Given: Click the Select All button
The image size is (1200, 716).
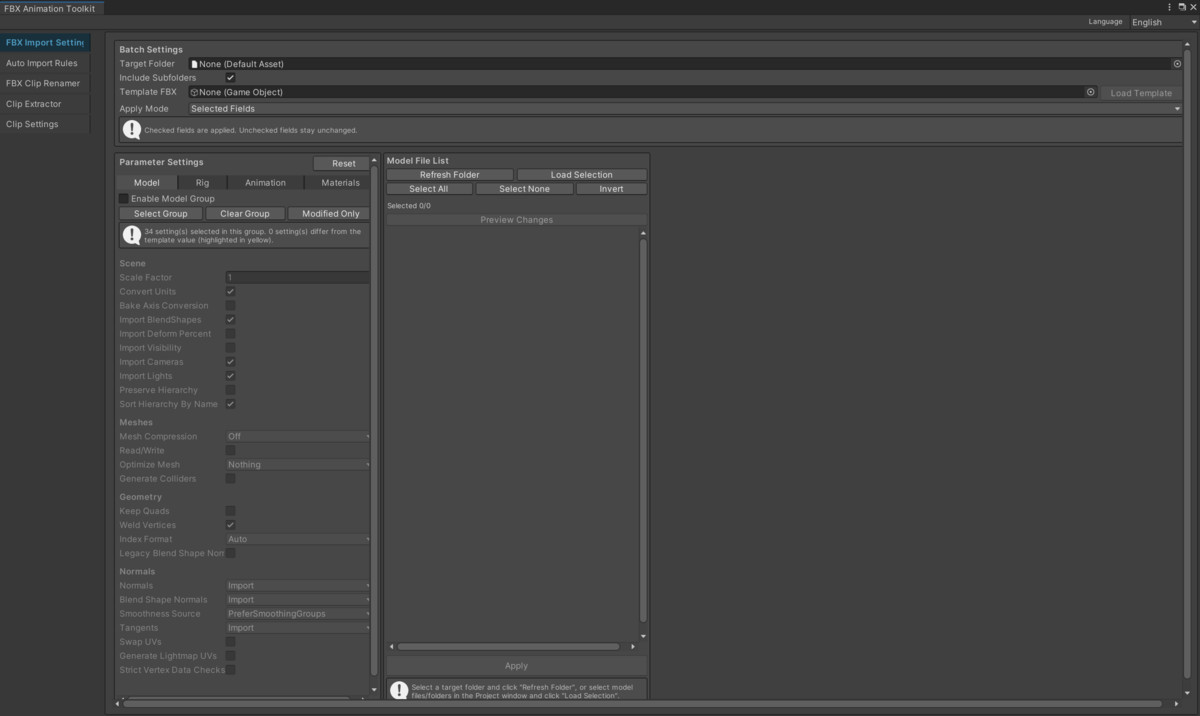Looking at the screenshot, I should tap(429, 189).
